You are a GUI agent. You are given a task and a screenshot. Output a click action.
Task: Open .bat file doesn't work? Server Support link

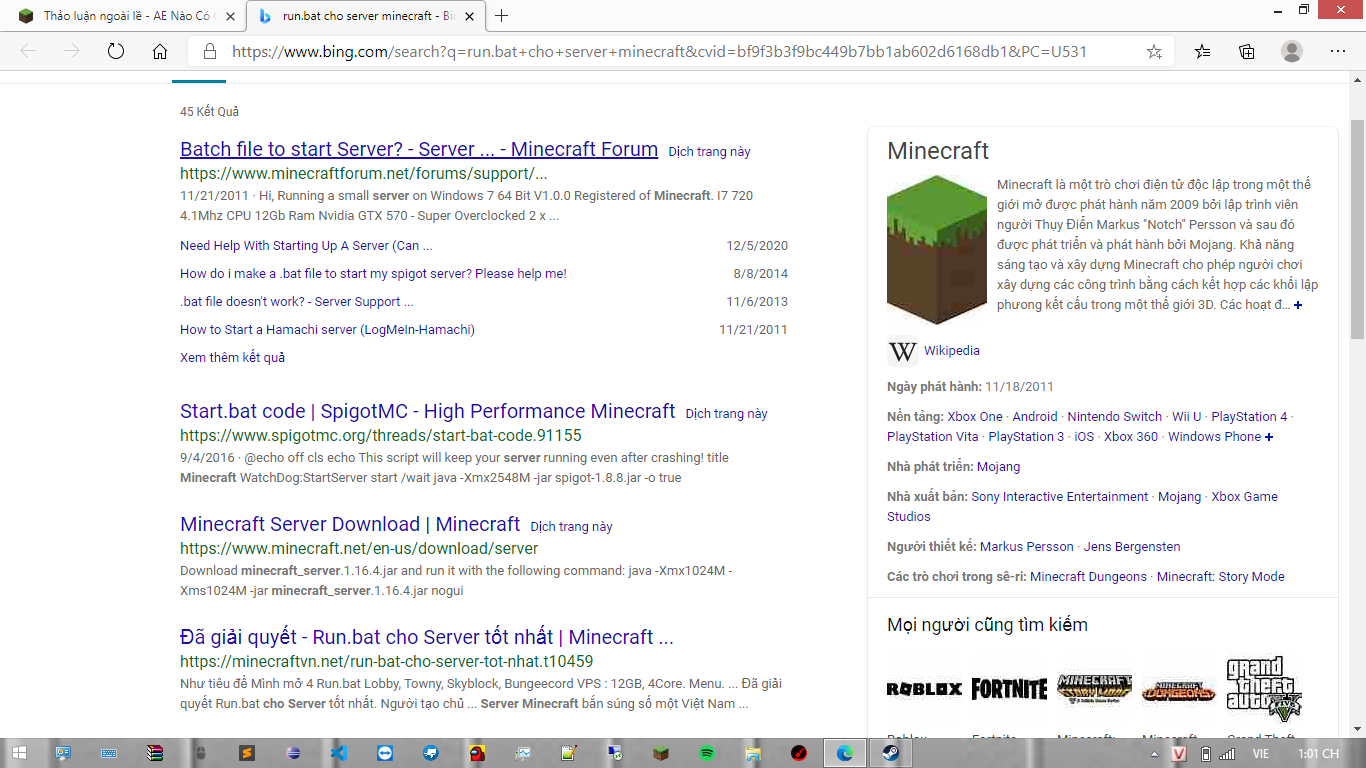[x=297, y=302]
